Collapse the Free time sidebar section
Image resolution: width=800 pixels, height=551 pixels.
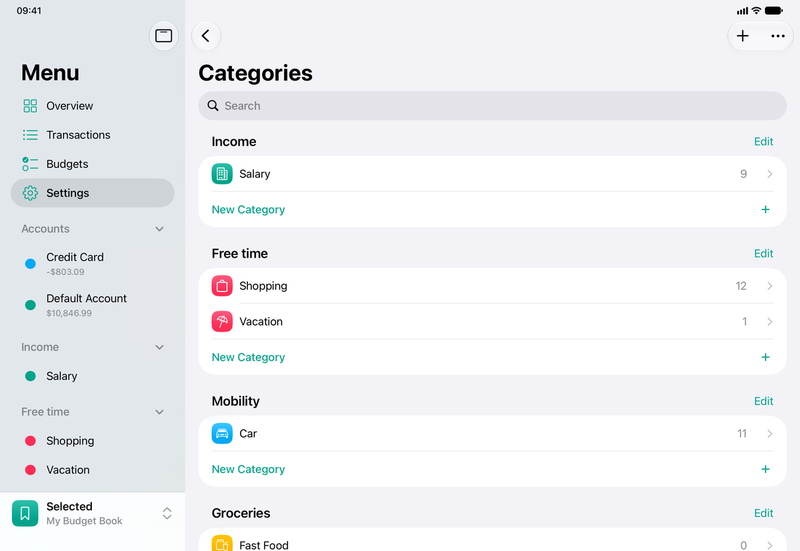pyautogui.click(x=159, y=412)
